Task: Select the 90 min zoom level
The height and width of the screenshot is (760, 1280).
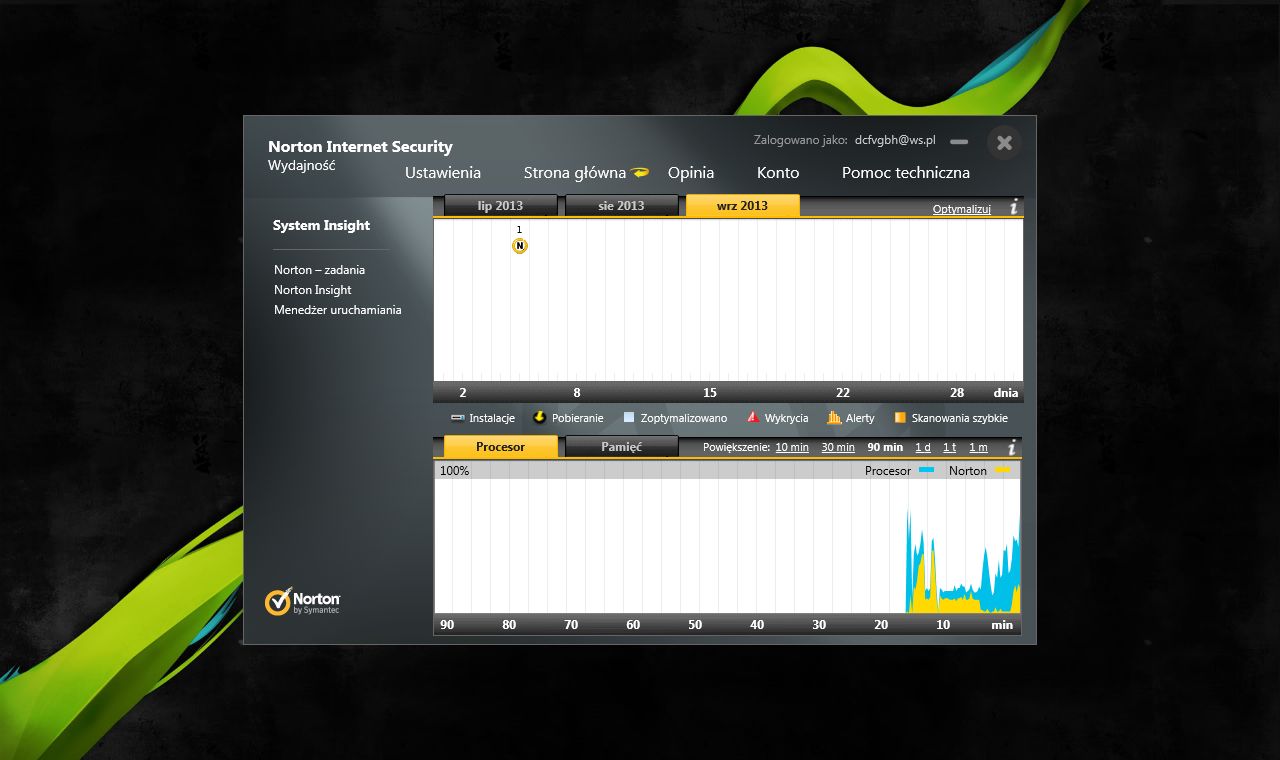Action: pyautogui.click(x=885, y=447)
